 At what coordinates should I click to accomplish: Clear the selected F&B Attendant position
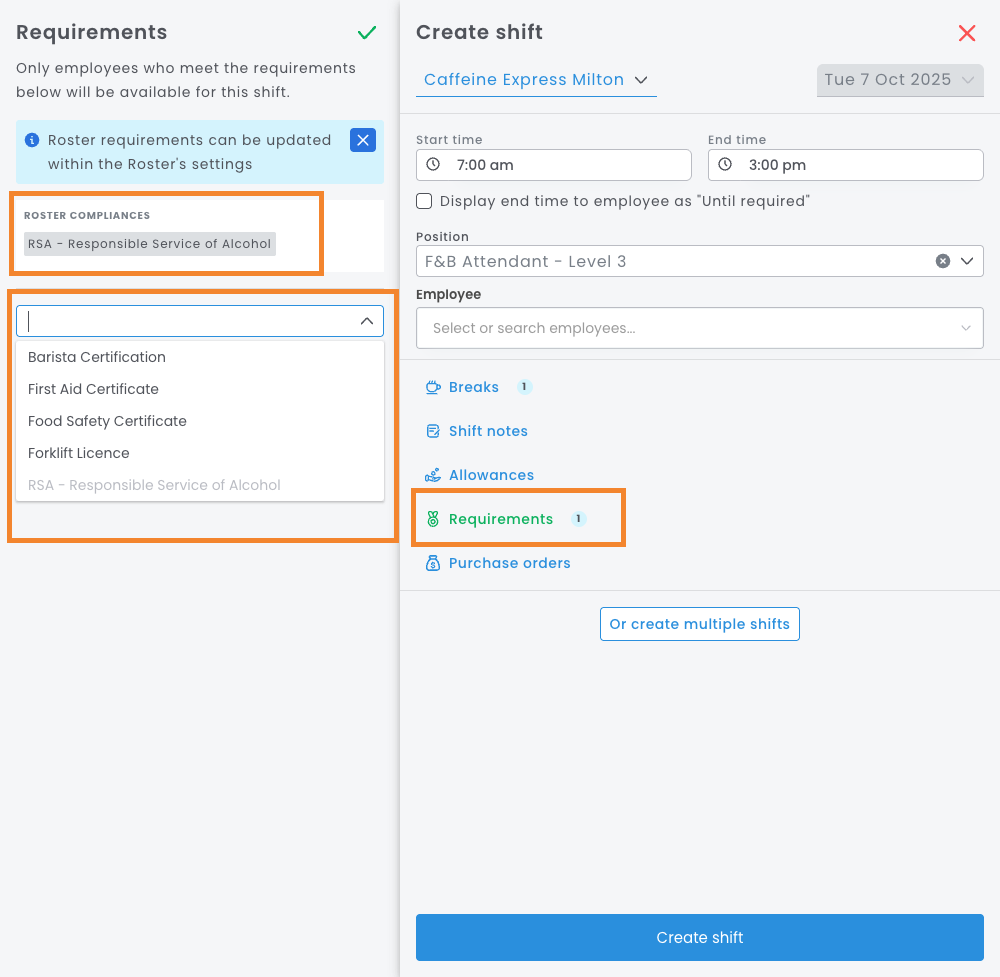(942, 261)
